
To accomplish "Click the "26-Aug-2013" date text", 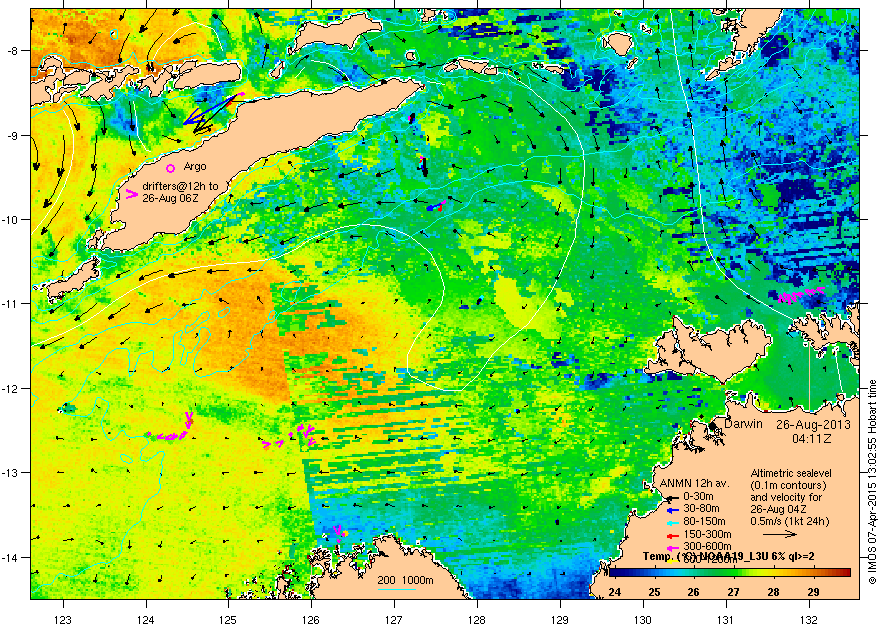I will tap(813, 425).
